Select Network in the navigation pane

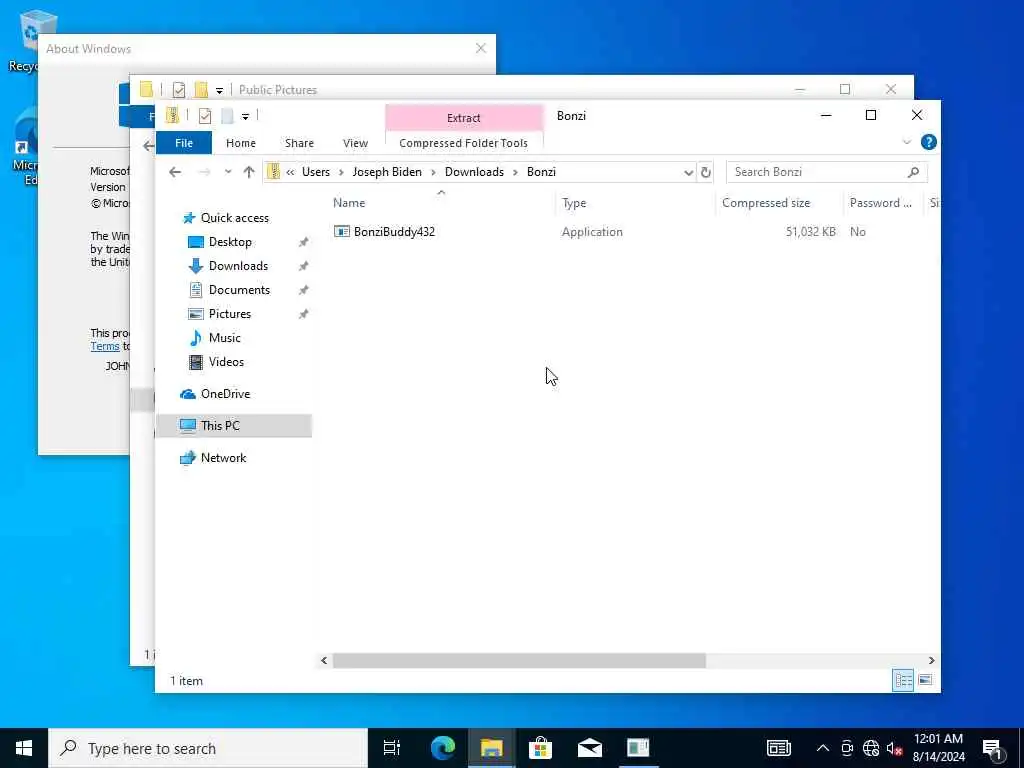pos(223,458)
